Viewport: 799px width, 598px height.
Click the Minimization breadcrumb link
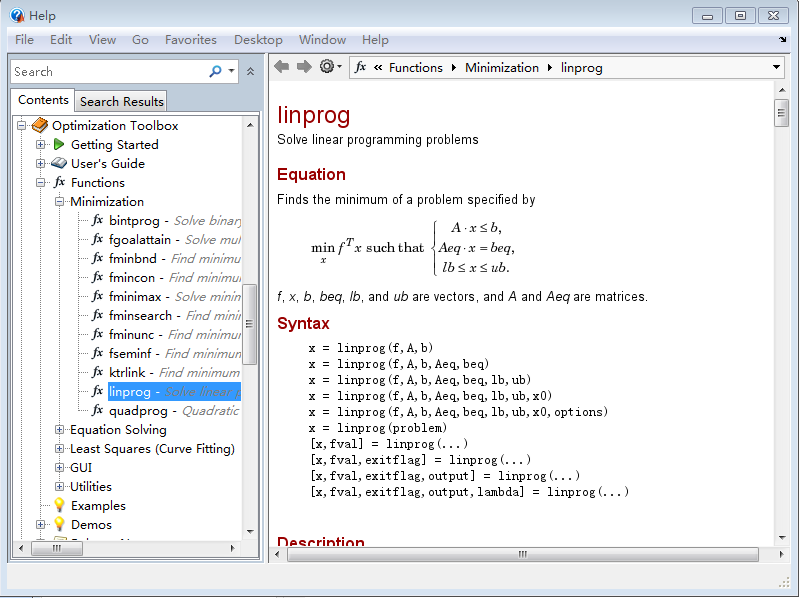tap(502, 68)
